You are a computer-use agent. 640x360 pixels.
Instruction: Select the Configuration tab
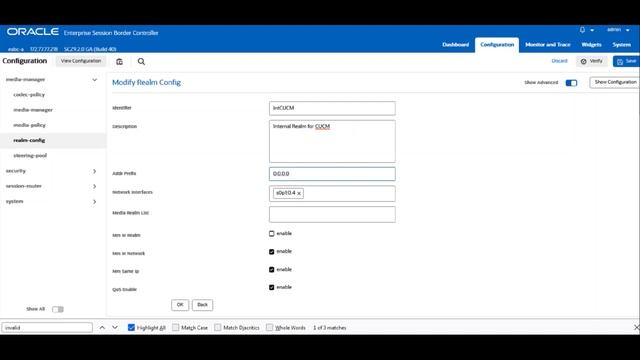pyautogui.click(x=497, y=44)
